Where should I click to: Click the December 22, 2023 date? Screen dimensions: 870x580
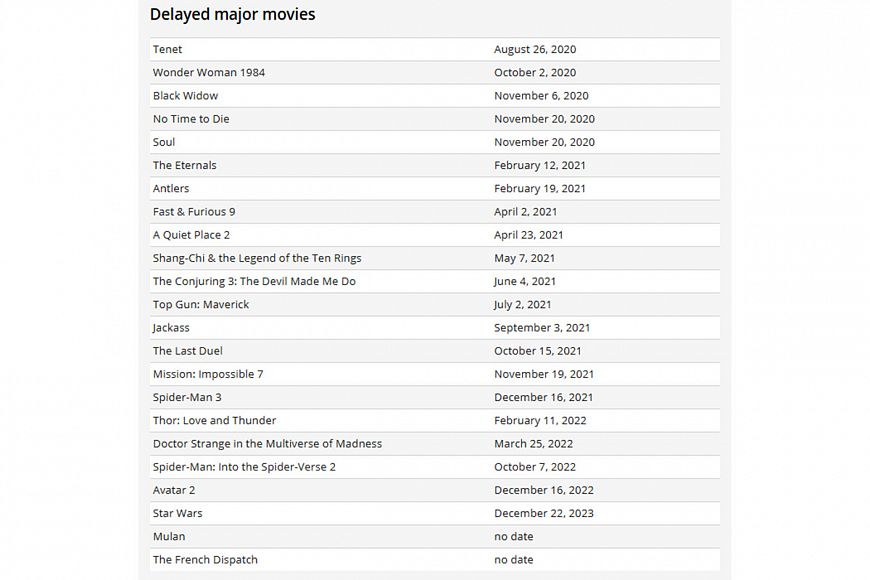543,513
